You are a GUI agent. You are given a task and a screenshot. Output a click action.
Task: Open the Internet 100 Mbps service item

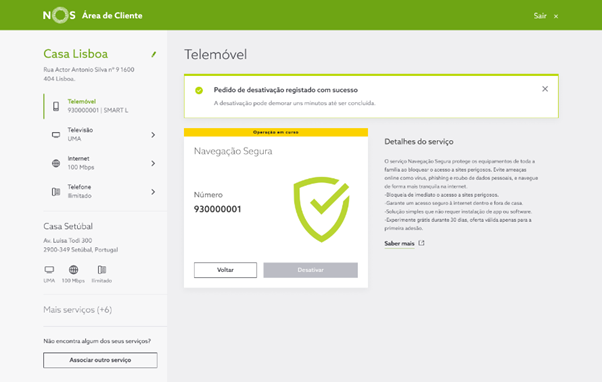[x=101, y=163]
